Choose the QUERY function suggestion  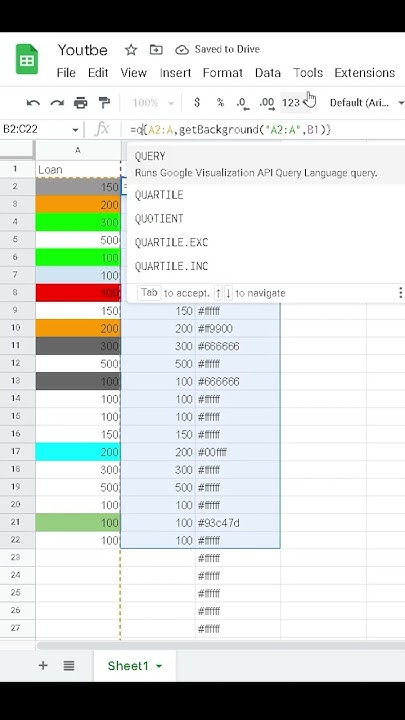coord(266,164)
